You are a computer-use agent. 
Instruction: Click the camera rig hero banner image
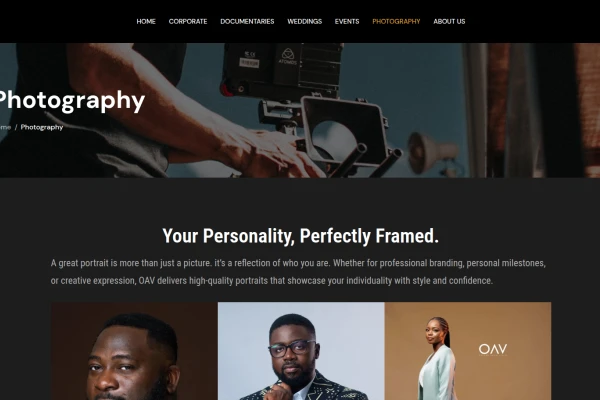click(x=300, y=110)
